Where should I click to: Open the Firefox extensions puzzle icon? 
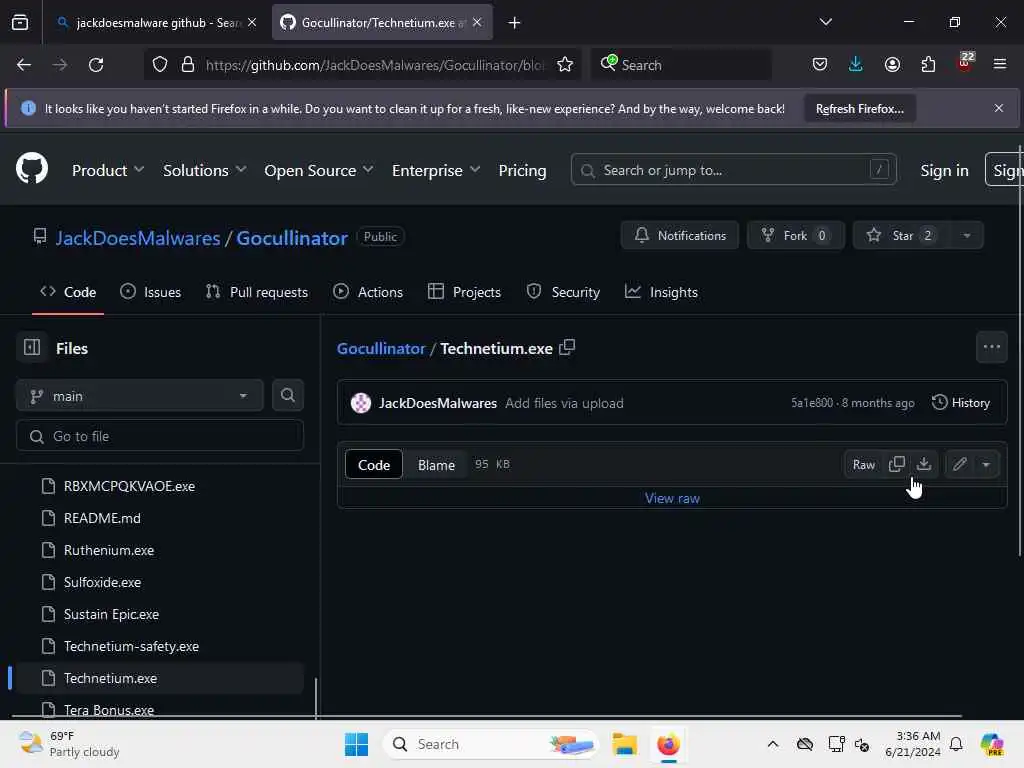pos(928,65)
